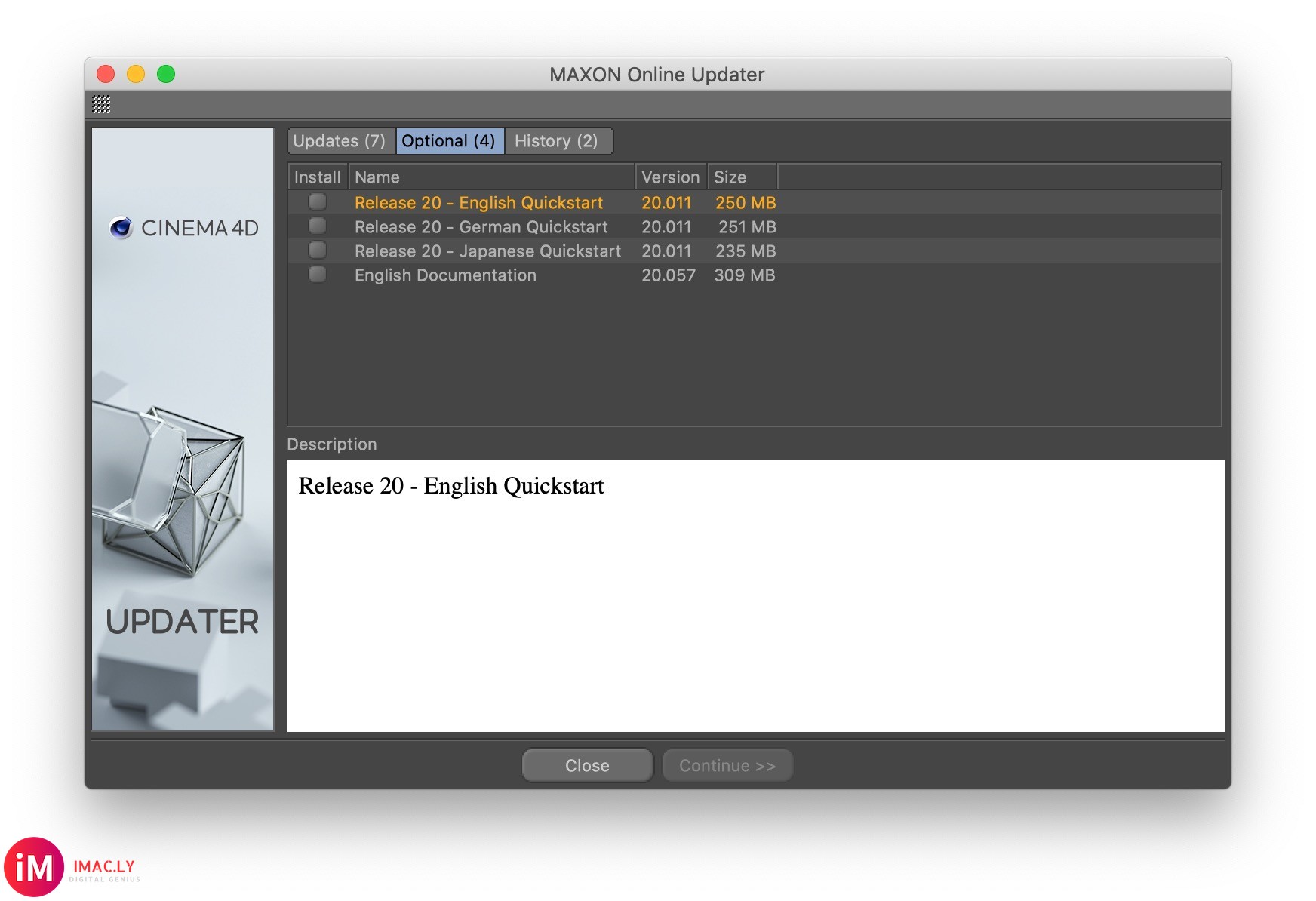This screenshot has height=901, width=1316.
Task: Minimize the window with the yellow button
Action: click(136, 74)
